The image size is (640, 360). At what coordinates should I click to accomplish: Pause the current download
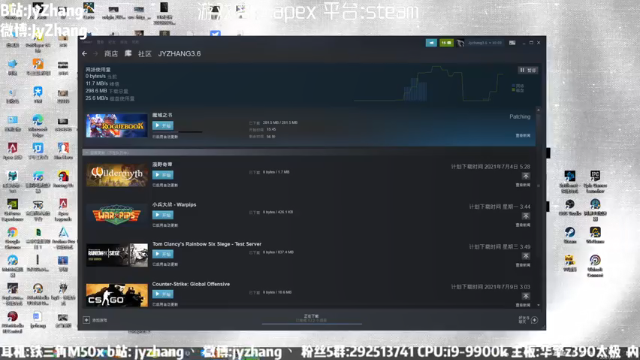point(528,70)
